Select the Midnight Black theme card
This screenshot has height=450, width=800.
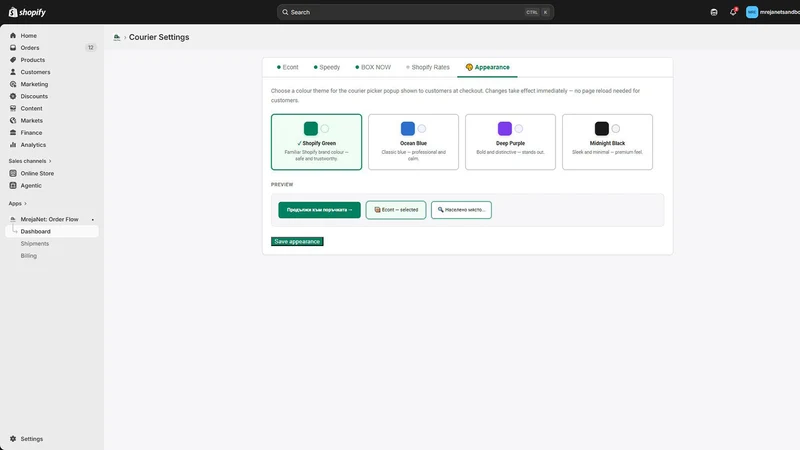click(x=607, y=142)
